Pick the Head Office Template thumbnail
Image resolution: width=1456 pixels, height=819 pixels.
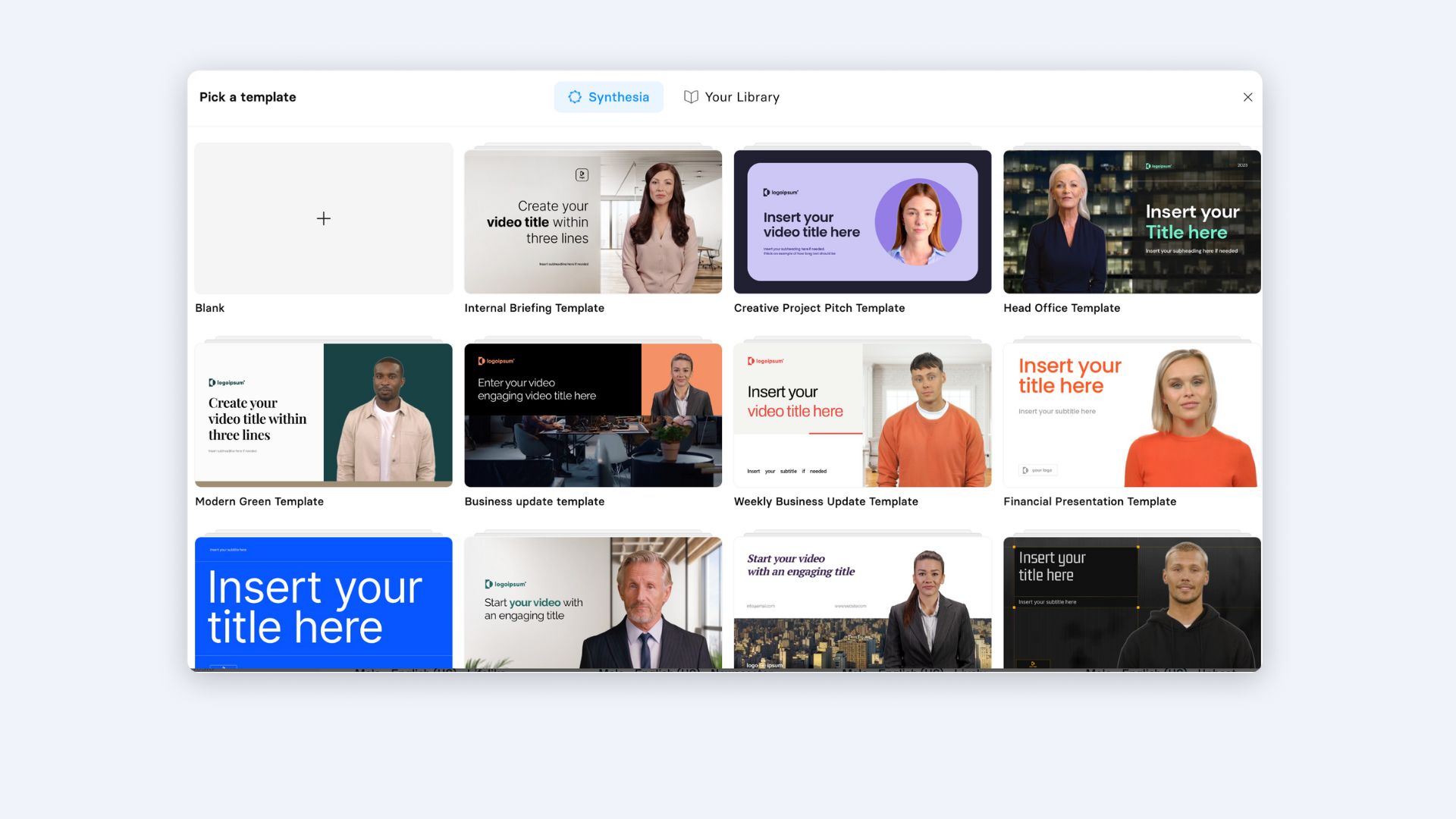[1132, 221]
